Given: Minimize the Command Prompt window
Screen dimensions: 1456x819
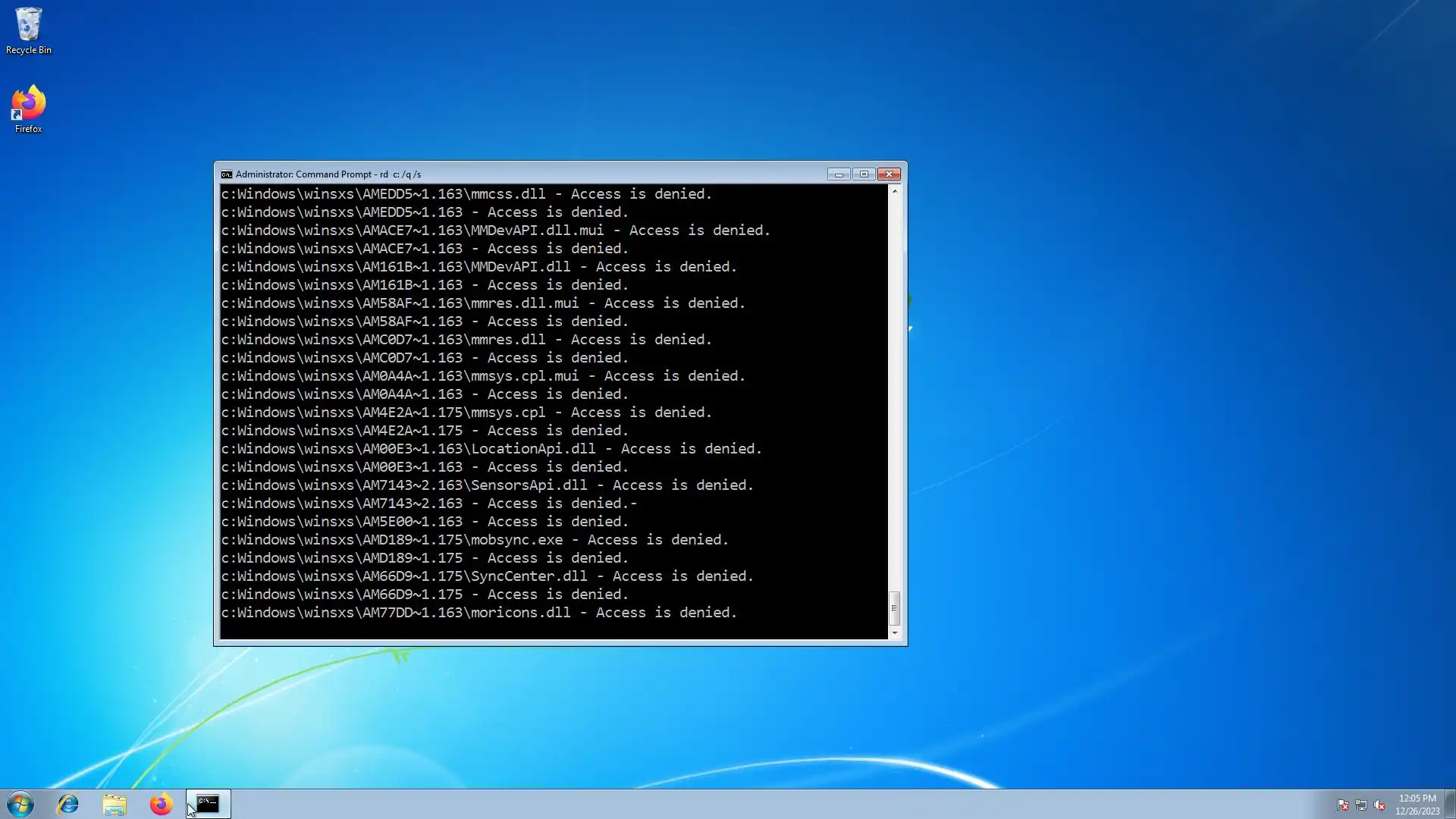Looking at the screenshot, I should tap(838, 174).
